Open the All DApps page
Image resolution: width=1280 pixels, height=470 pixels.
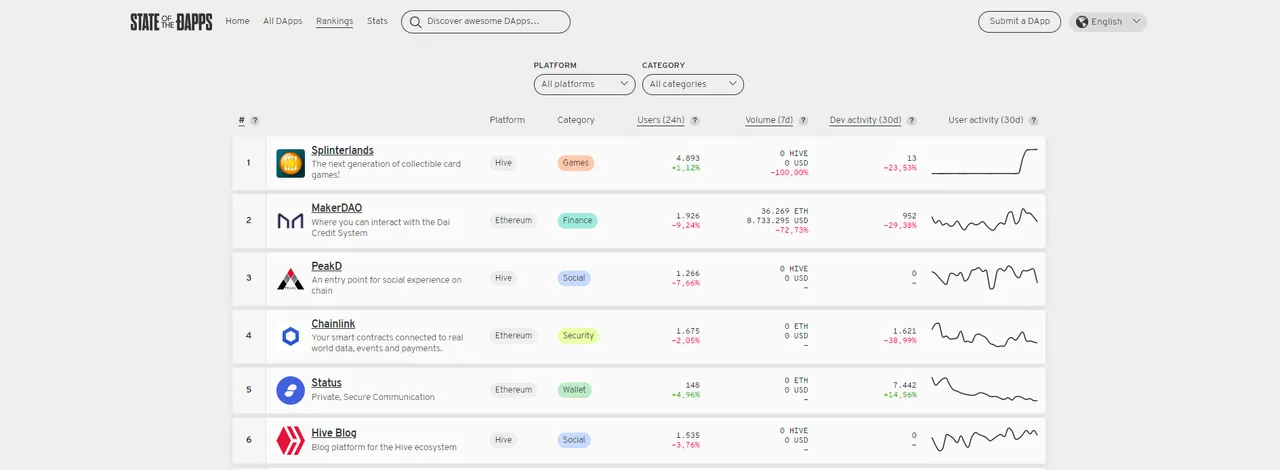[x=283, y=21]
